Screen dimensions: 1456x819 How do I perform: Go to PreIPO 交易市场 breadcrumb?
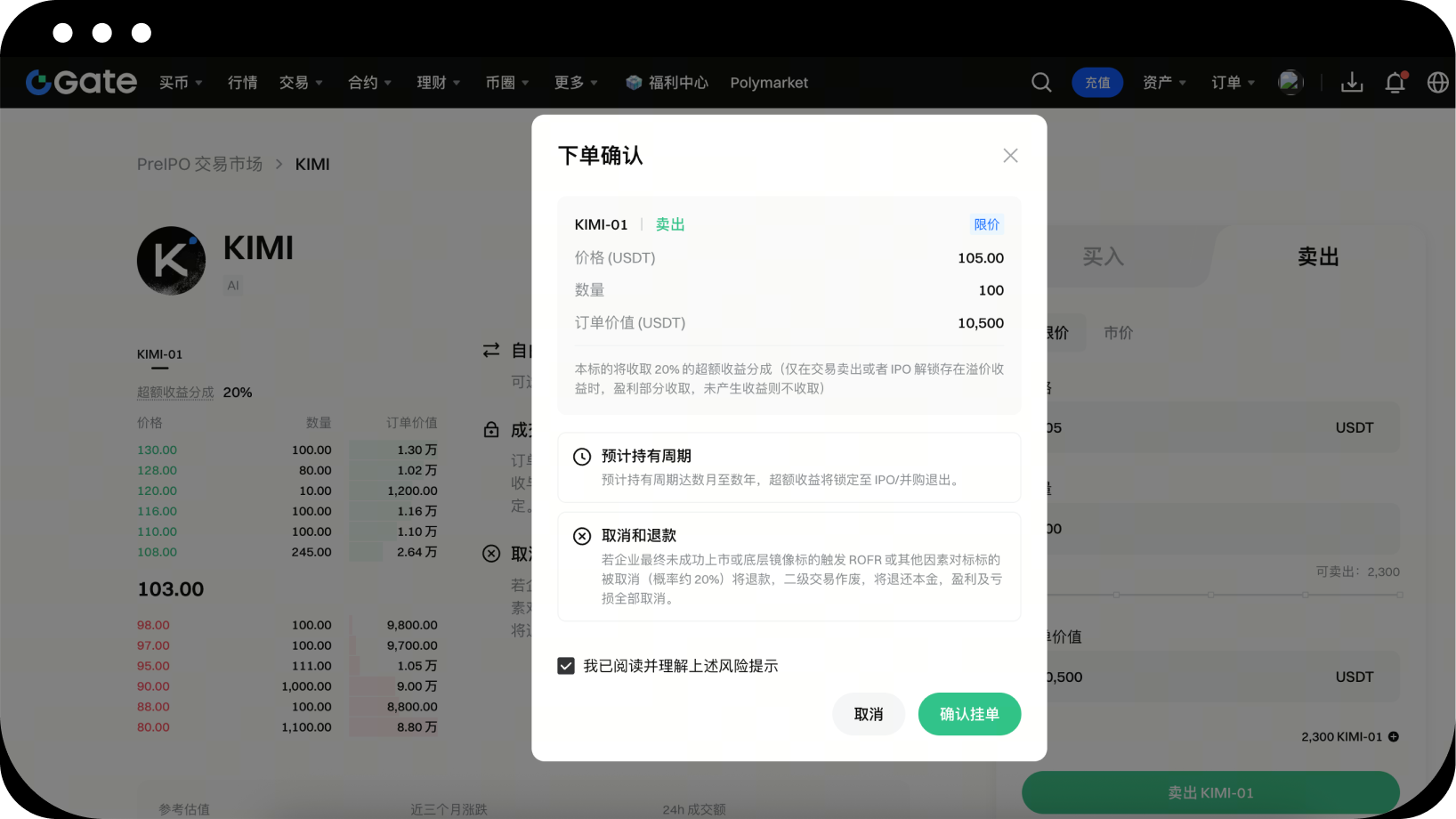coord(199,165)
